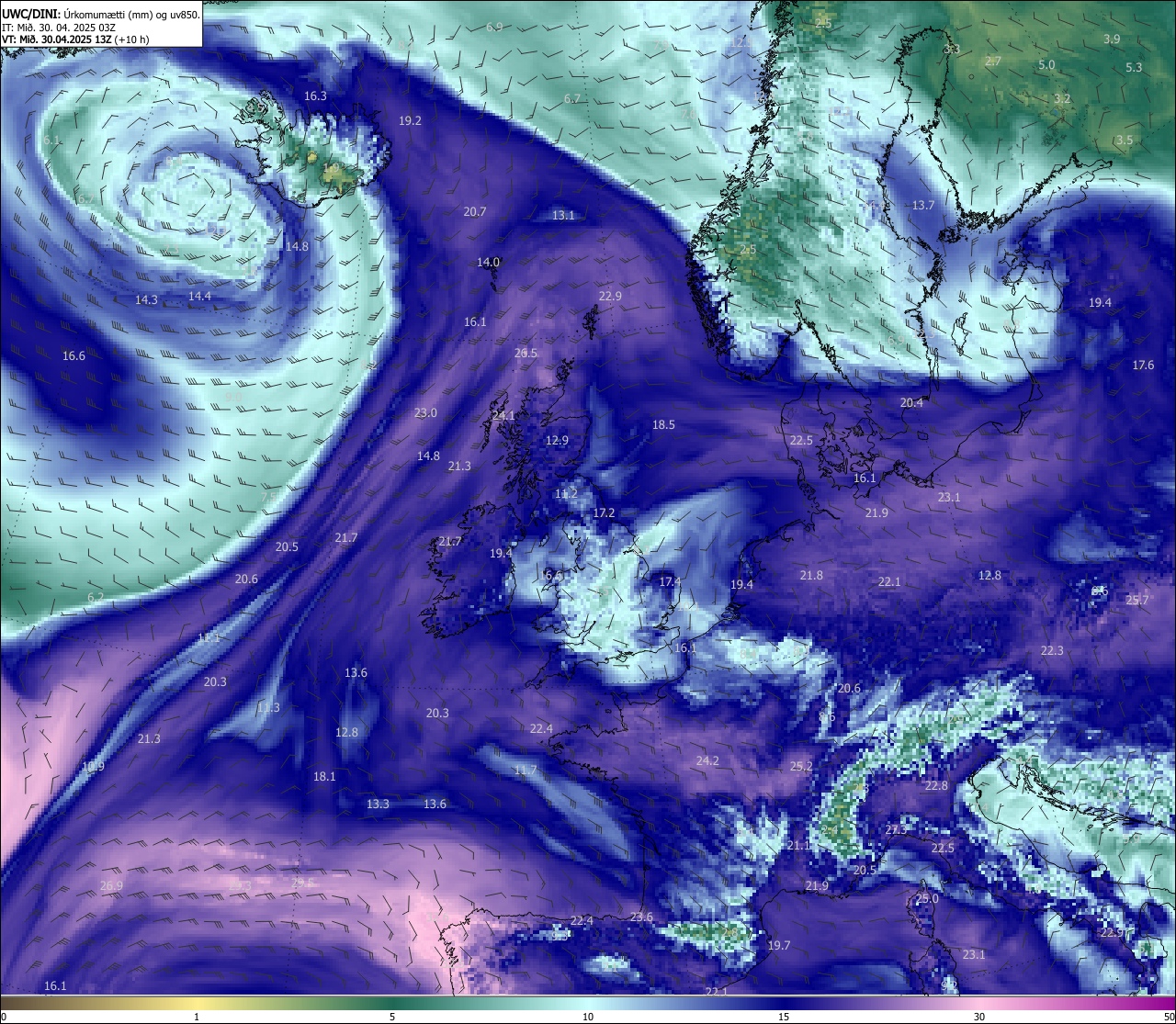
Task: Click the 16.6 value at the left edge
Action: [x=73, y=355]
